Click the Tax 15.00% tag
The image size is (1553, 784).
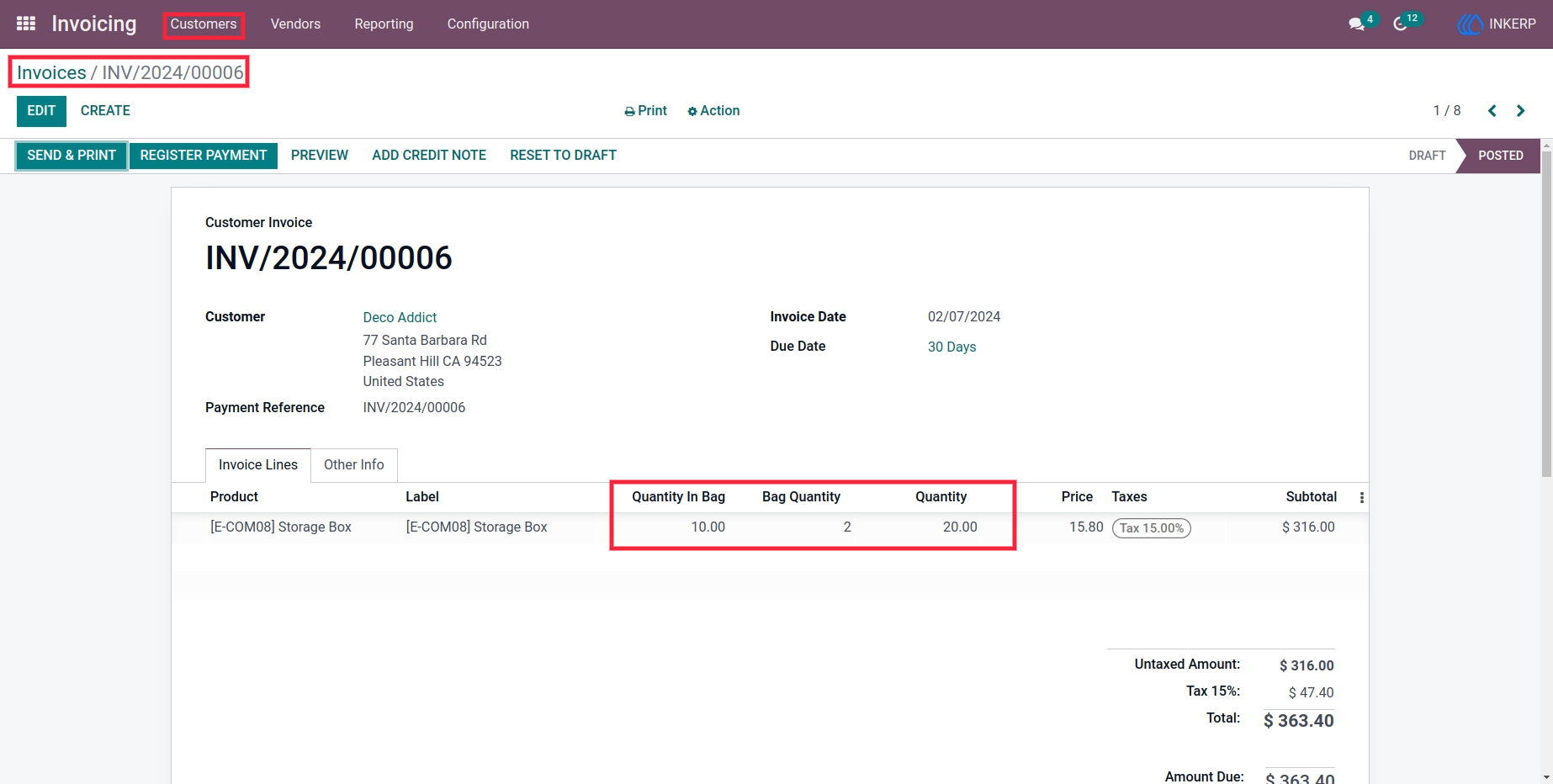pyautogui.click(x=1151, y=528)
